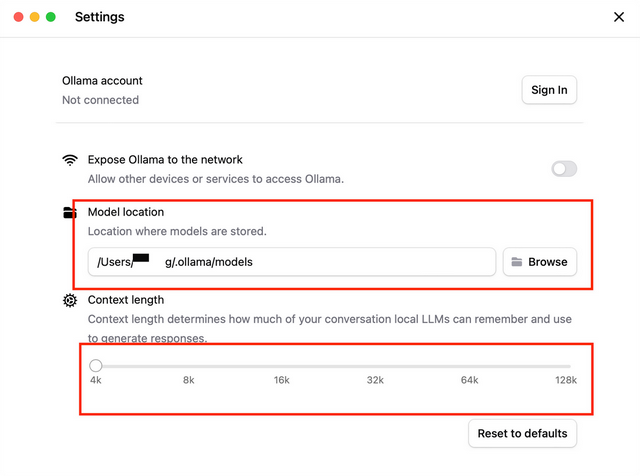Click the Context length gear icon

70,300
